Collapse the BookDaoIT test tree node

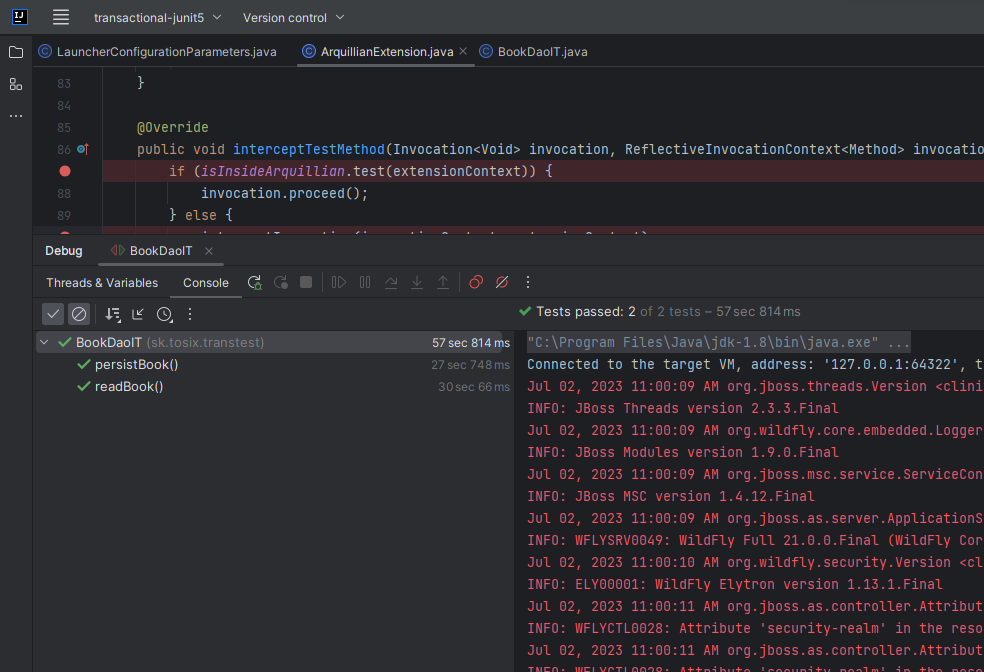43,342
